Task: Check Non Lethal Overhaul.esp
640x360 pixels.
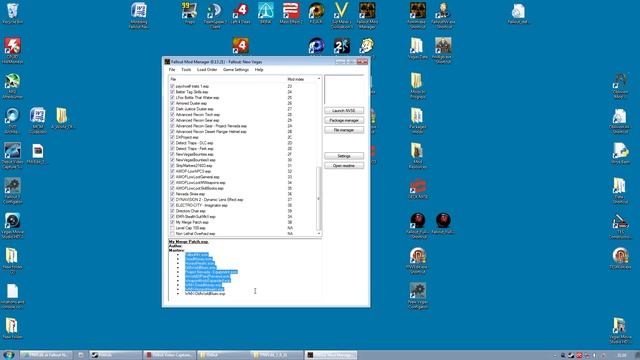Action: (172, 233)
